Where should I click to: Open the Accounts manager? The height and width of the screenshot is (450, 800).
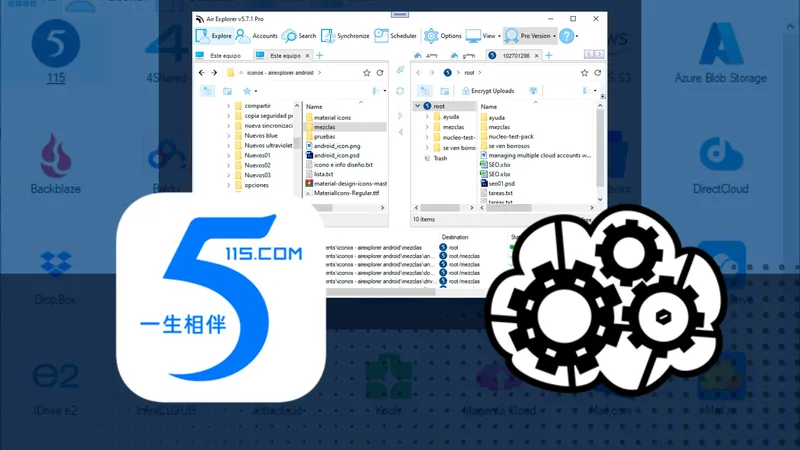[257, 36]
